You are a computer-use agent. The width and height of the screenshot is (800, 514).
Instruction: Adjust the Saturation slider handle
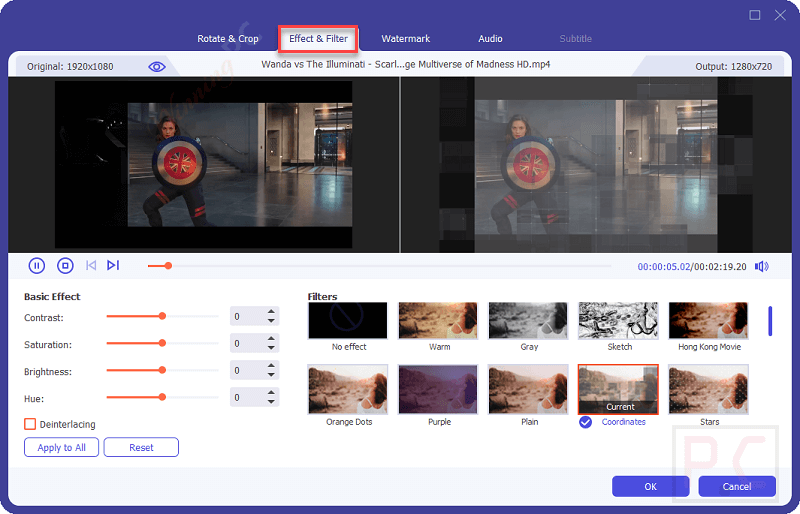[162, 344]
